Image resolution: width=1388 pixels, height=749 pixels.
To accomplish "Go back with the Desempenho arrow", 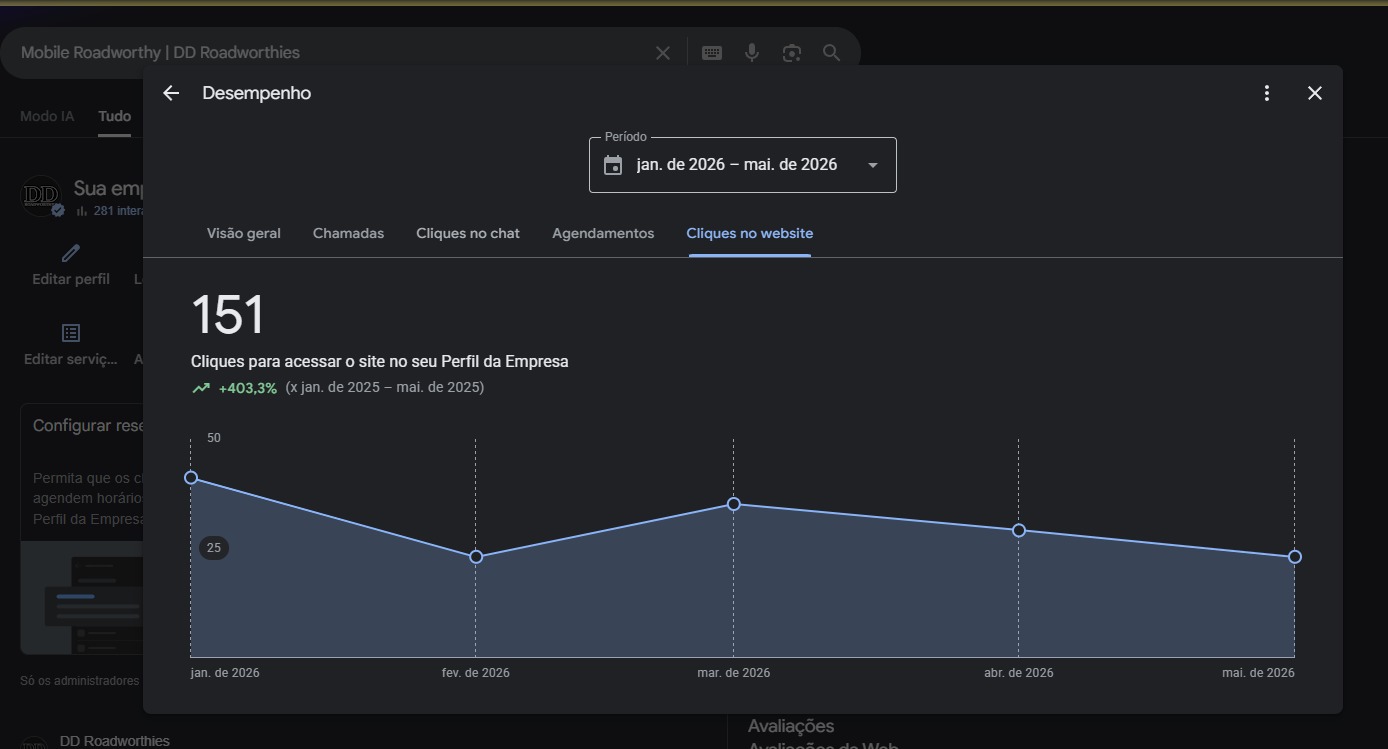I will (x=171, y=93).
